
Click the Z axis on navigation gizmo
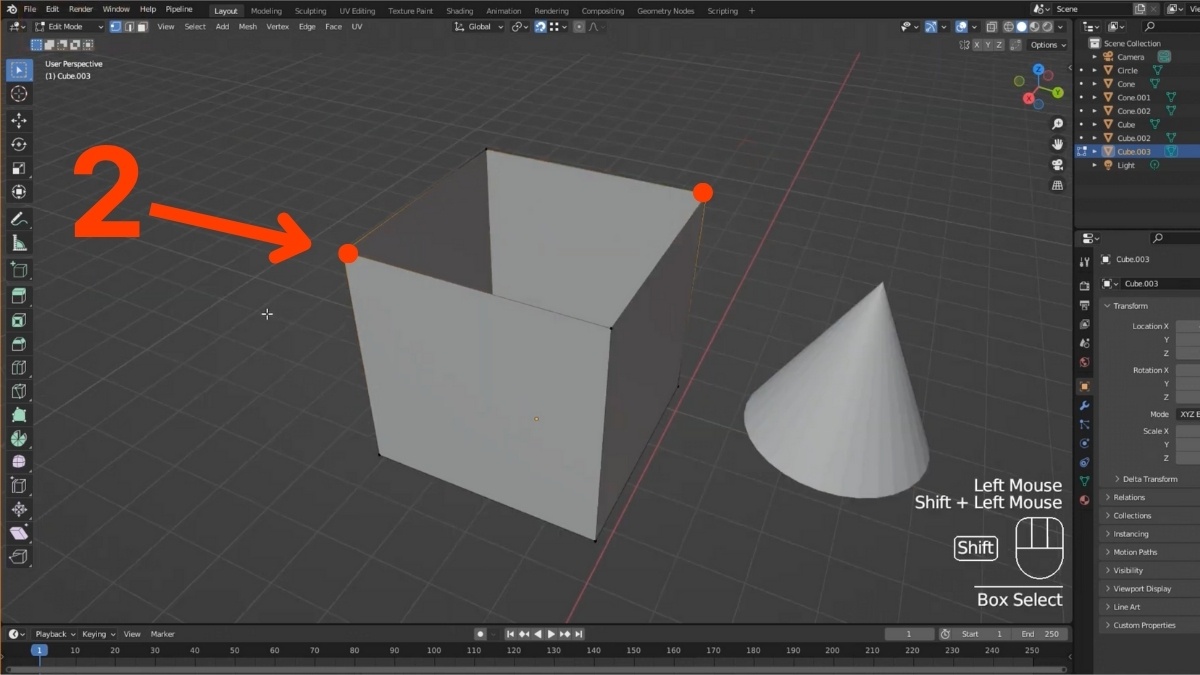[x=1038, y=70]
